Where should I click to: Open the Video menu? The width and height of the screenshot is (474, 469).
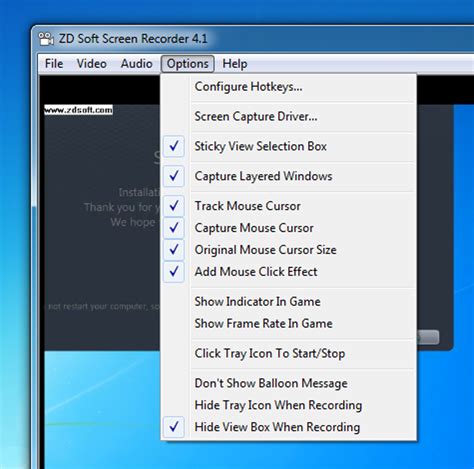tap(92, 64)
